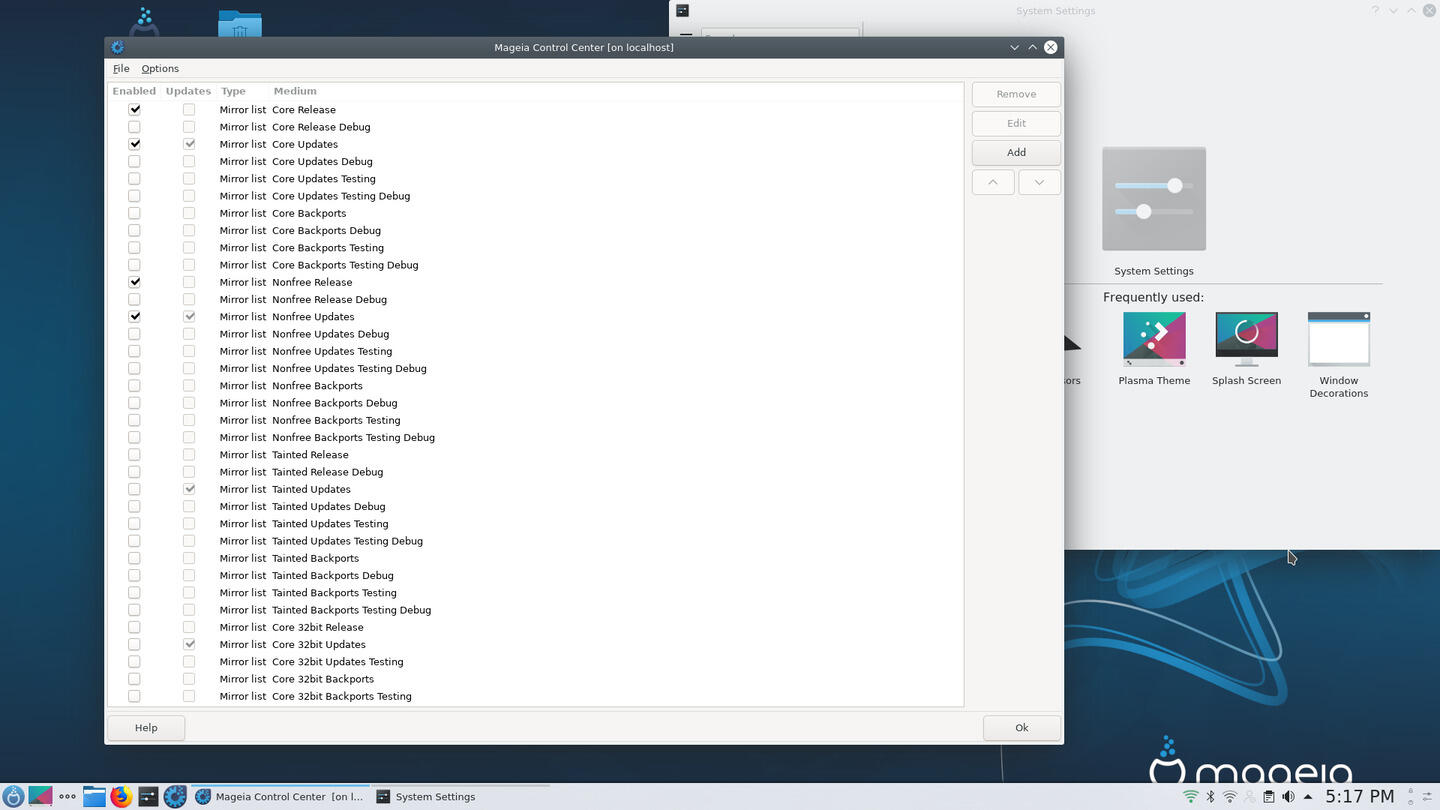Select the Nonfree Backports row
This screenshot has width=1440, height=810.
tap(535, 386)
